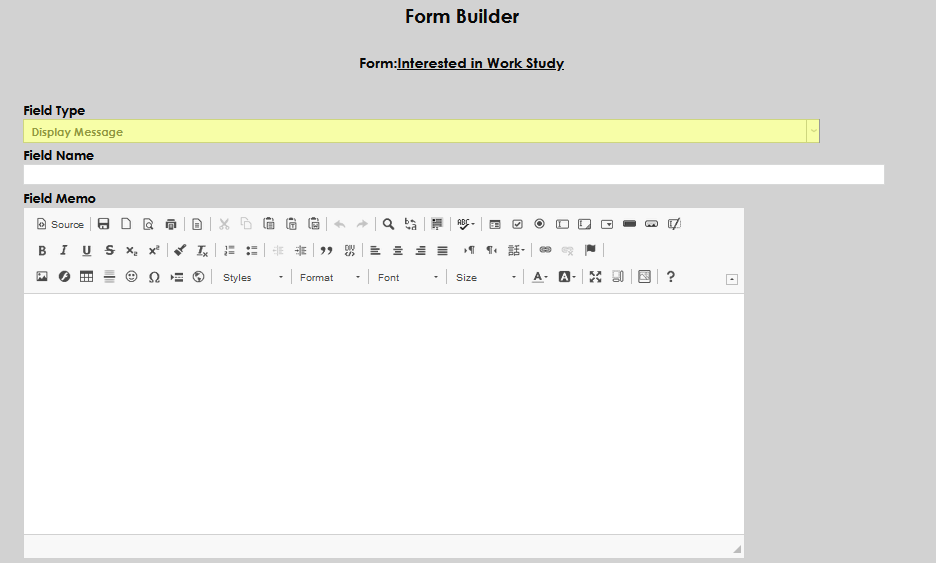The image size is (936, 563).
Task: Insert a Text Field element
Action: coord(562,224)
